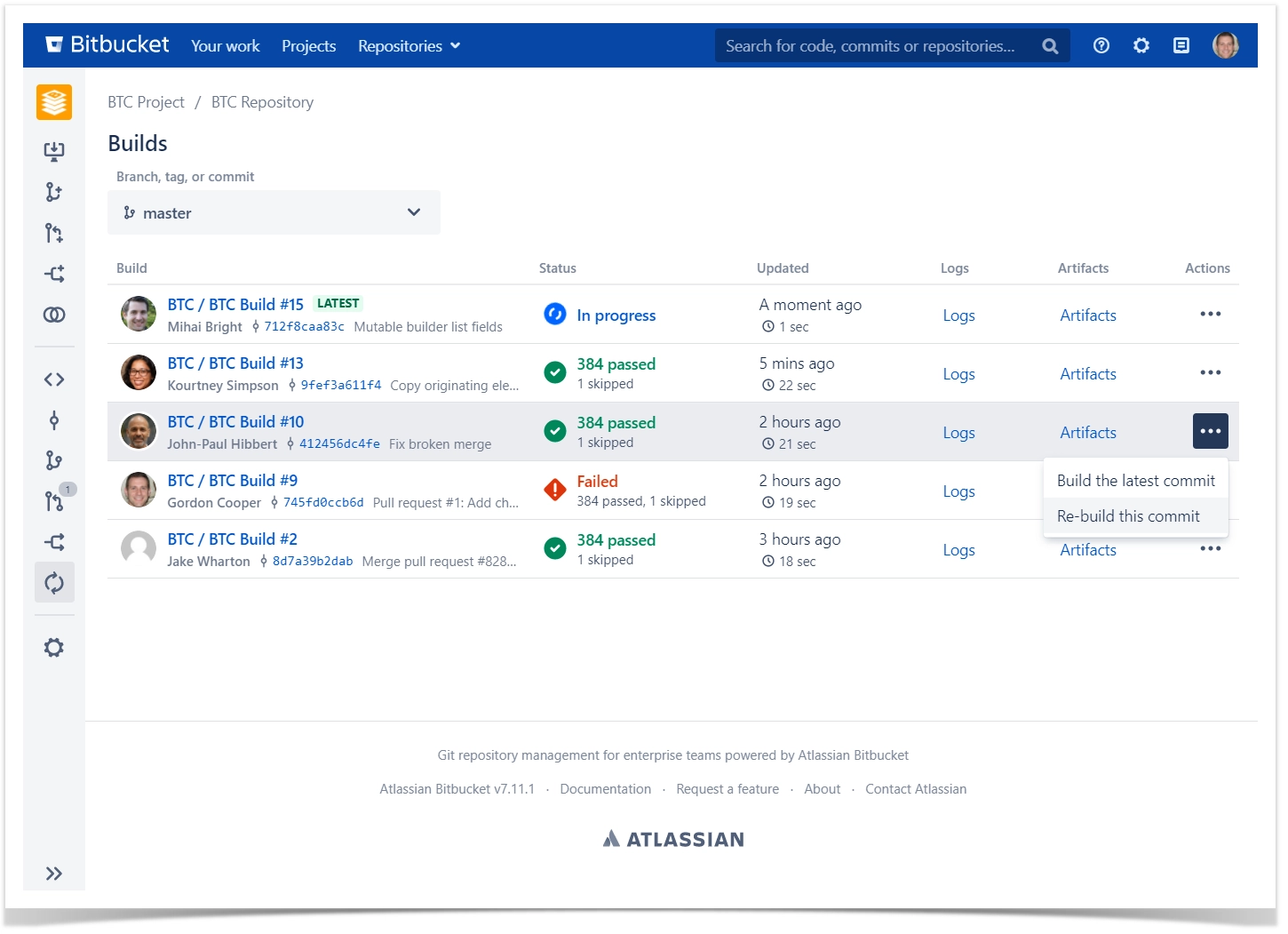Open the Forks sidebar icon
This screenshot has height=934, width=1288.
(x=54, y=542)
